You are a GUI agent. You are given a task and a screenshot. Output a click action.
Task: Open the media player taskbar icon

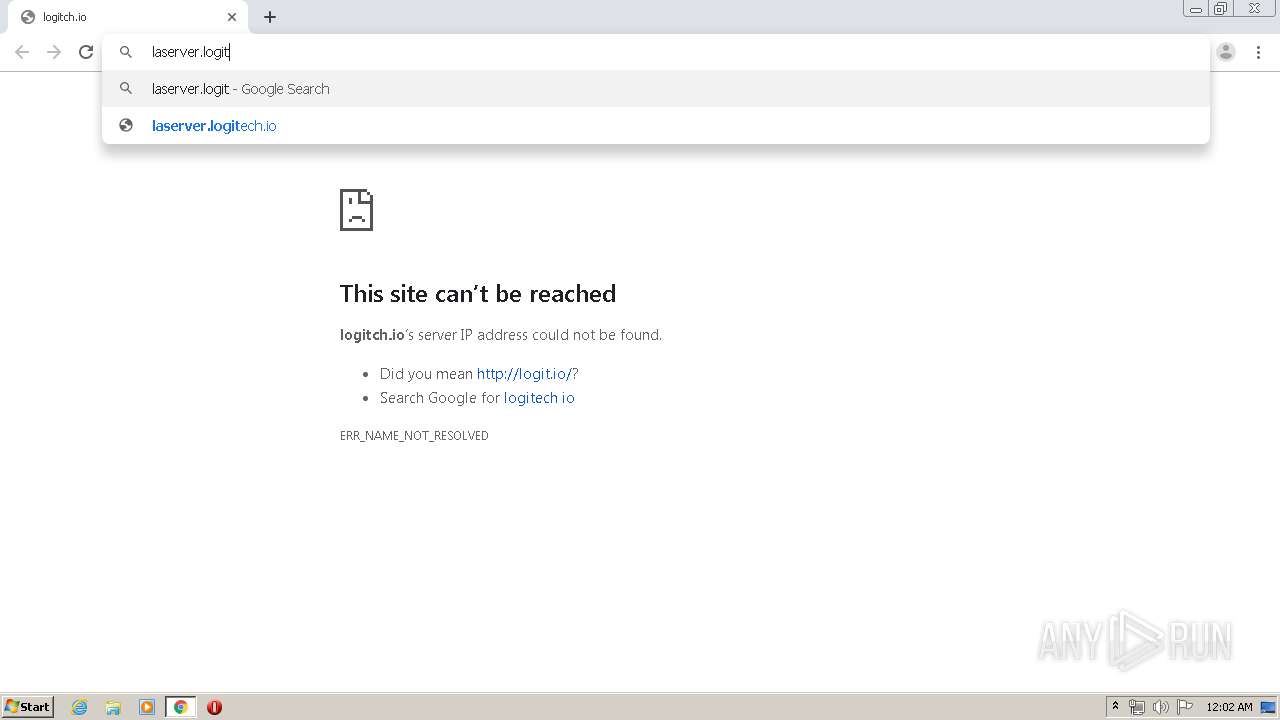point(147,707)
